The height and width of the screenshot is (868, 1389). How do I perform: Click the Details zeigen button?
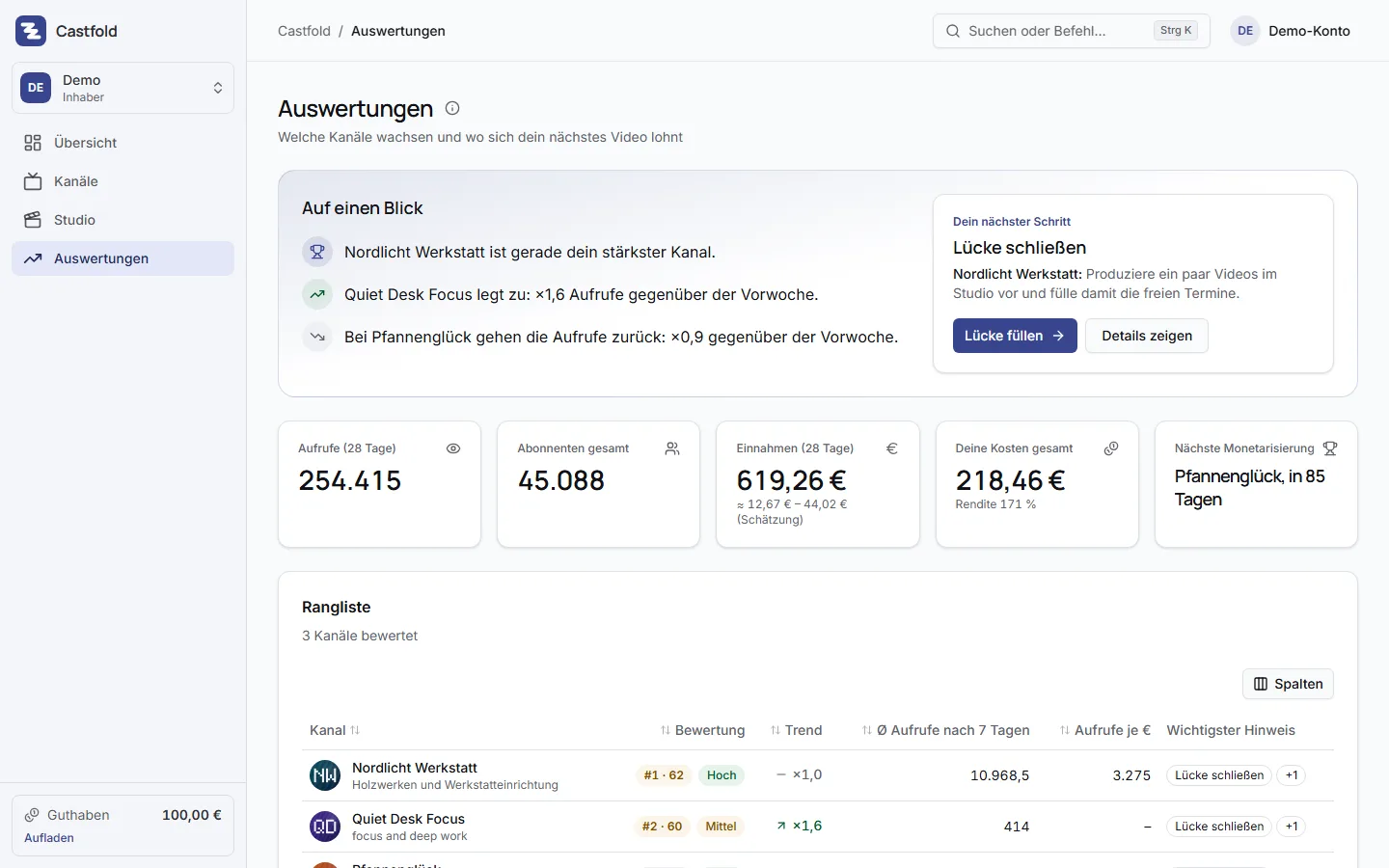click(1147, 336)
